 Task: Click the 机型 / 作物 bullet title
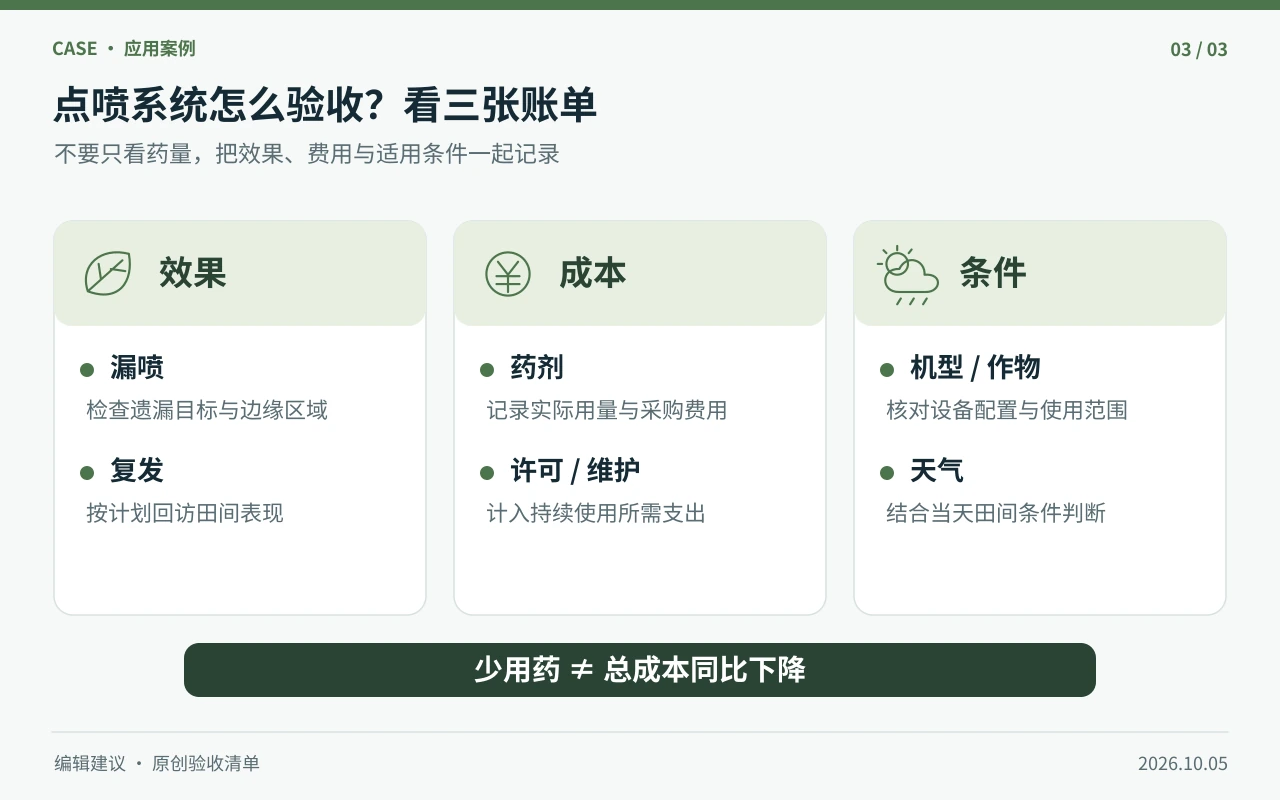(975, 368)
